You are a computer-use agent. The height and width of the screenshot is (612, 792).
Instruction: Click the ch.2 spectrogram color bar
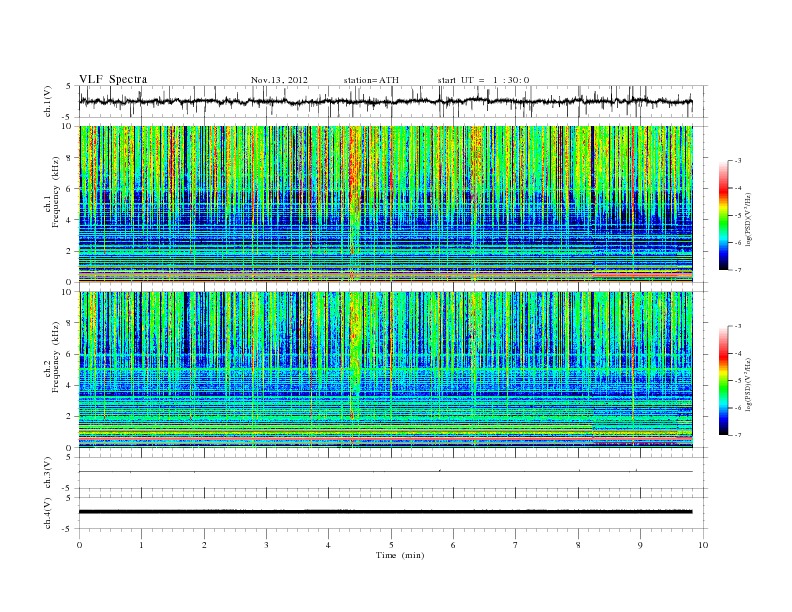pyautogui.click(x=723, y=381)
